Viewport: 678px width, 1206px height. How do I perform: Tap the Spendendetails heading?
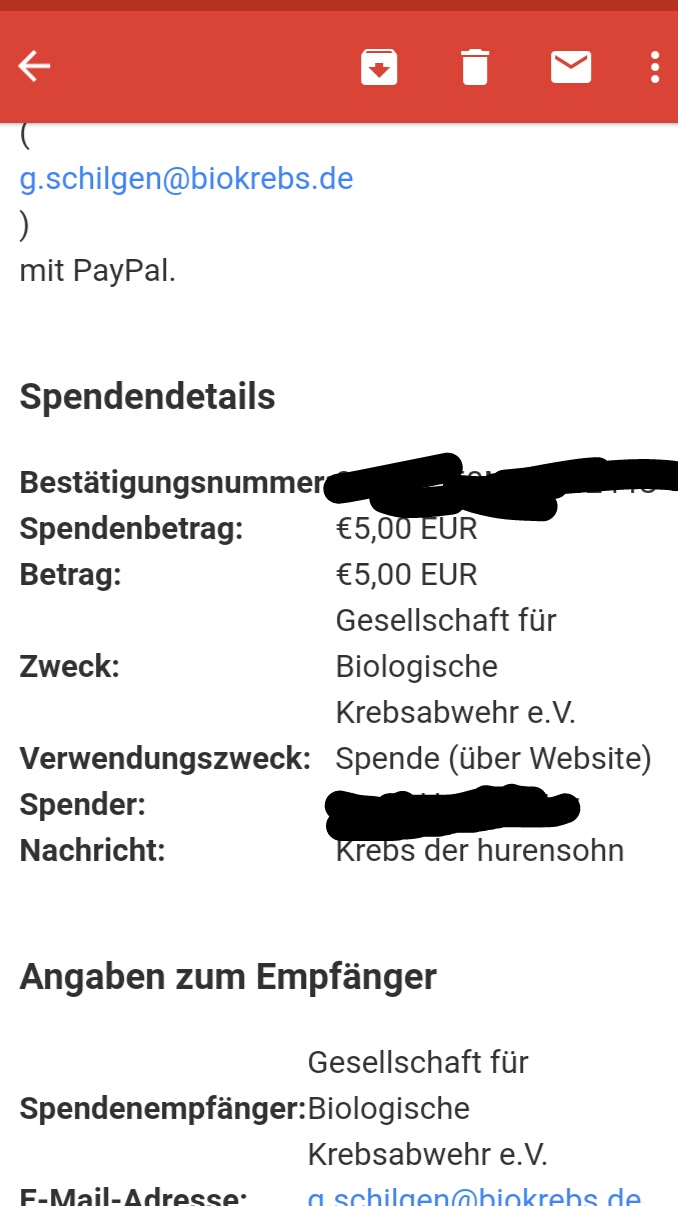[147, 397]
